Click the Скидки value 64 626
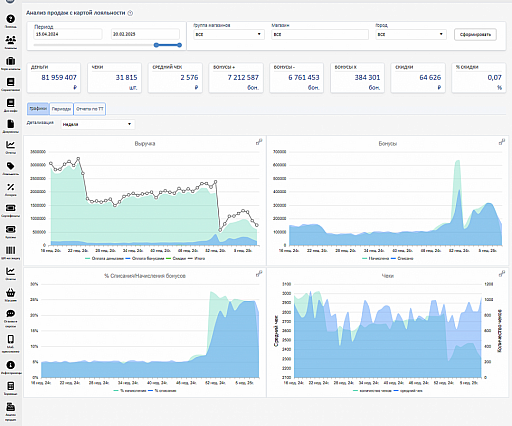This screenshot has height=426, width=512. [430, 78]
